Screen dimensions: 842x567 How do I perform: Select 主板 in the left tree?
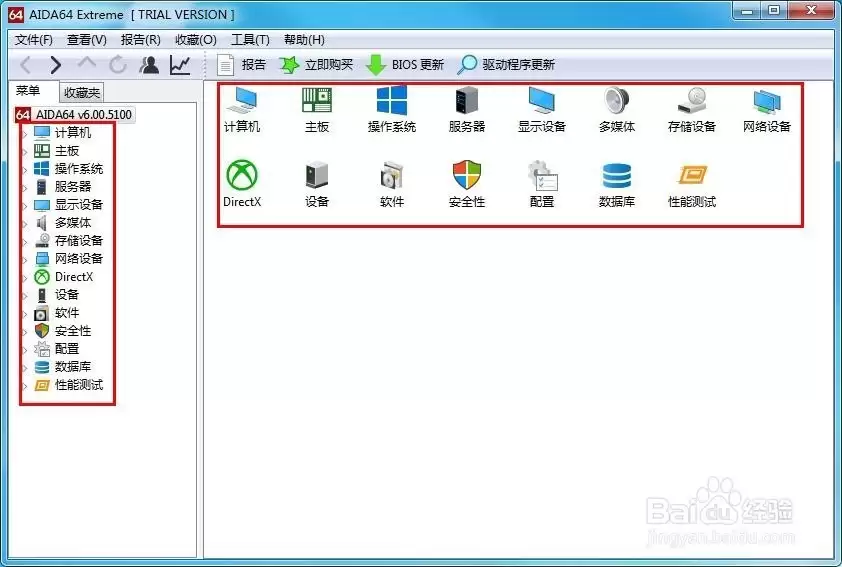click(x=56, y=151)
